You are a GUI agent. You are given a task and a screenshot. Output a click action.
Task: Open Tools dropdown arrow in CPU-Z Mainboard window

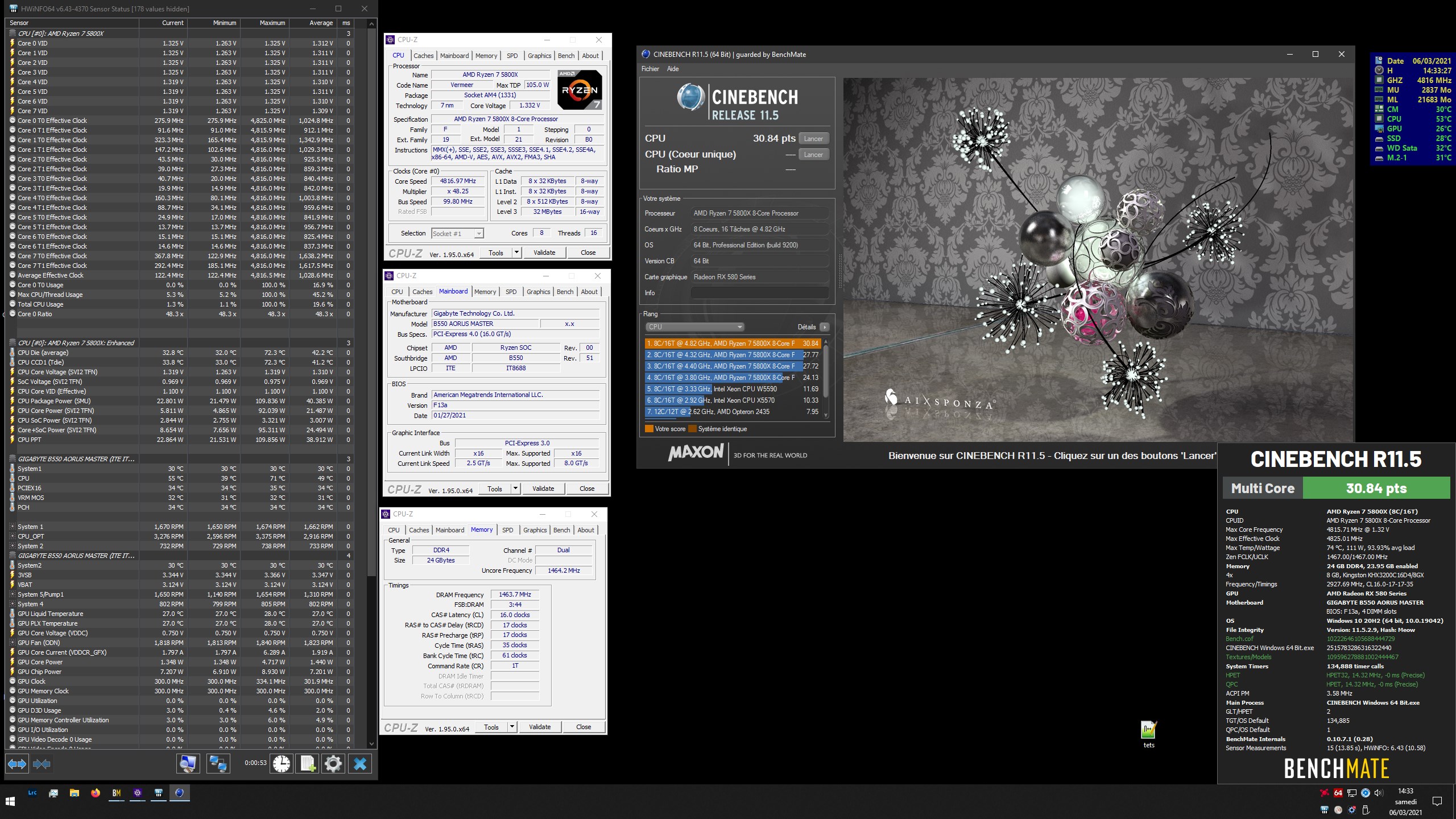click(515, 489)
